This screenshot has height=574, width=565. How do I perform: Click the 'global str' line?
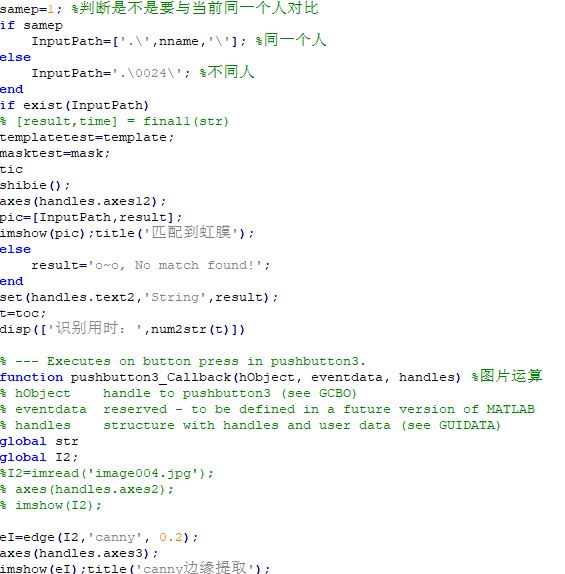[39, 441]
